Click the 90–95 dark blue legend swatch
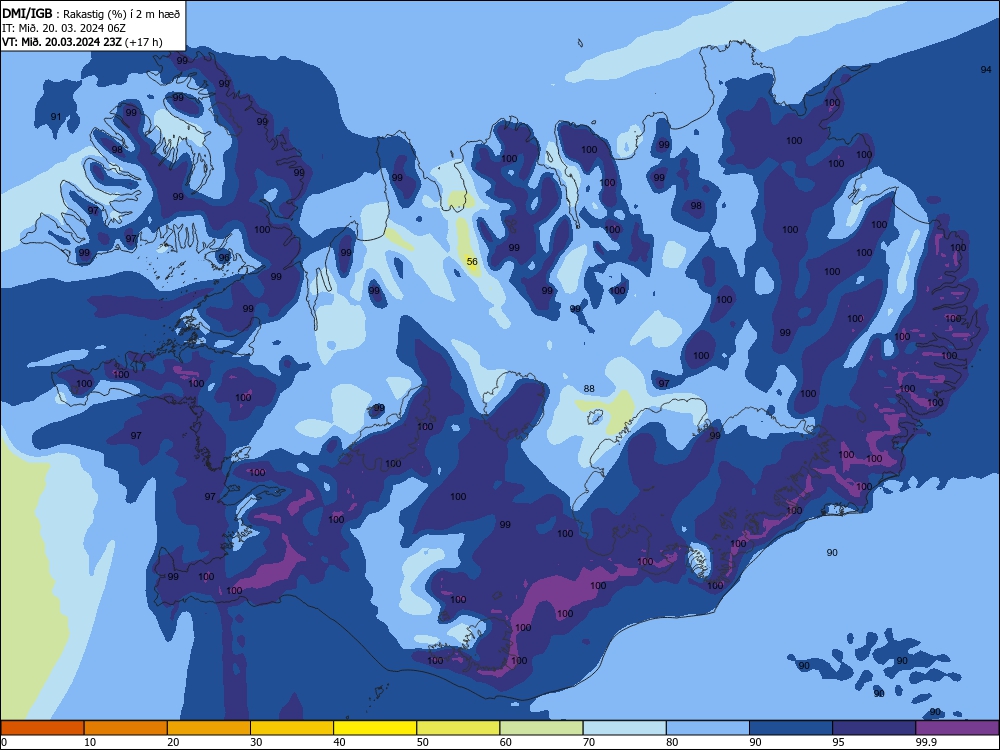Image resolution: width=1000 pixels, height=750 pixels. (791, 728)
